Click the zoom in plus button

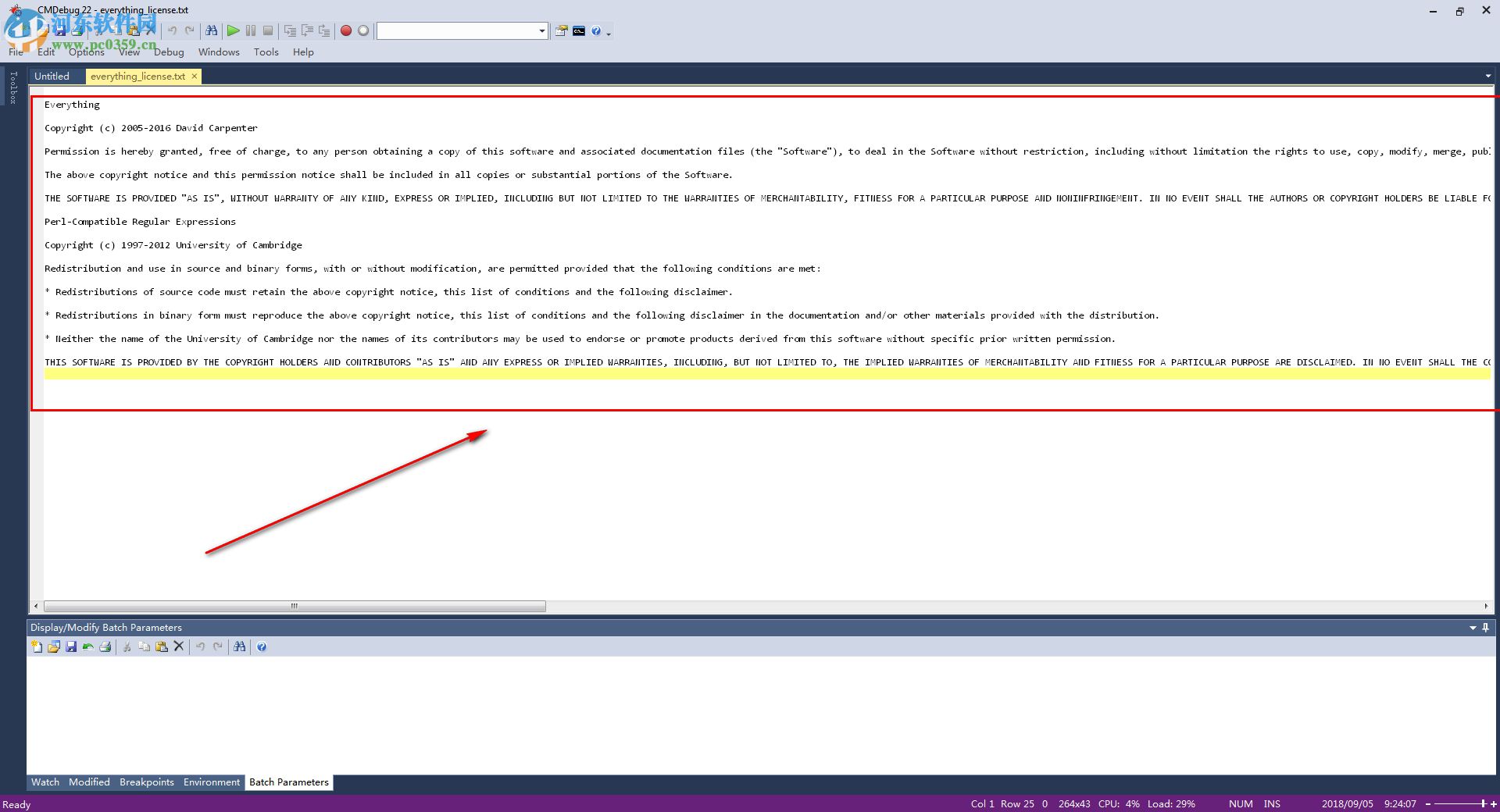pos(1494,804)
